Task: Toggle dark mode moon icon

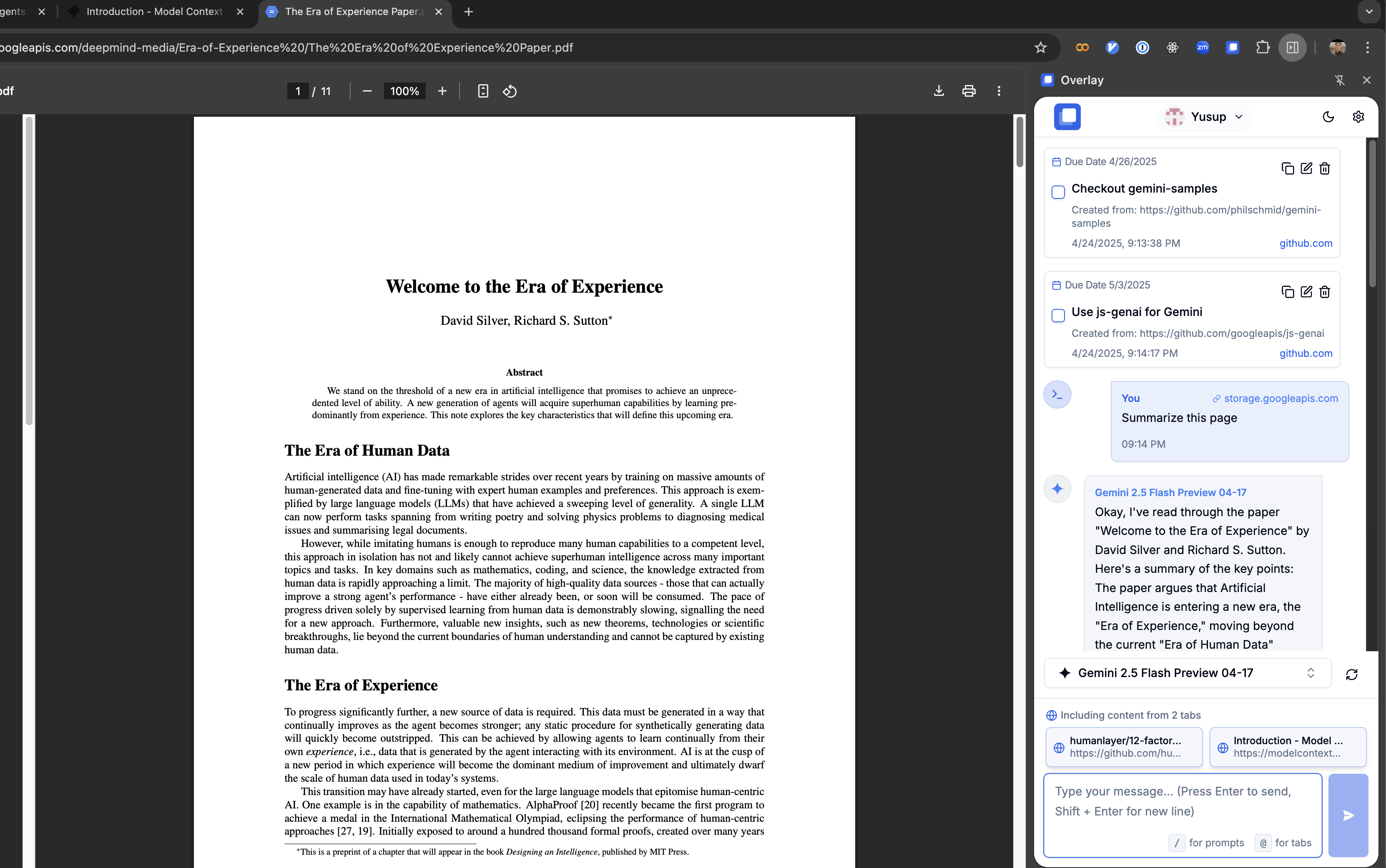Action: point(1328,117)
